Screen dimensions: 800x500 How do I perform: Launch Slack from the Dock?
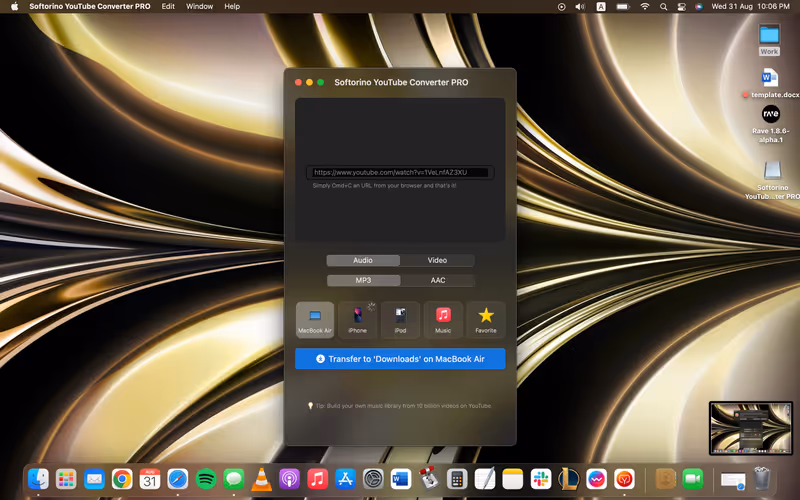click(x=541, y=479)
